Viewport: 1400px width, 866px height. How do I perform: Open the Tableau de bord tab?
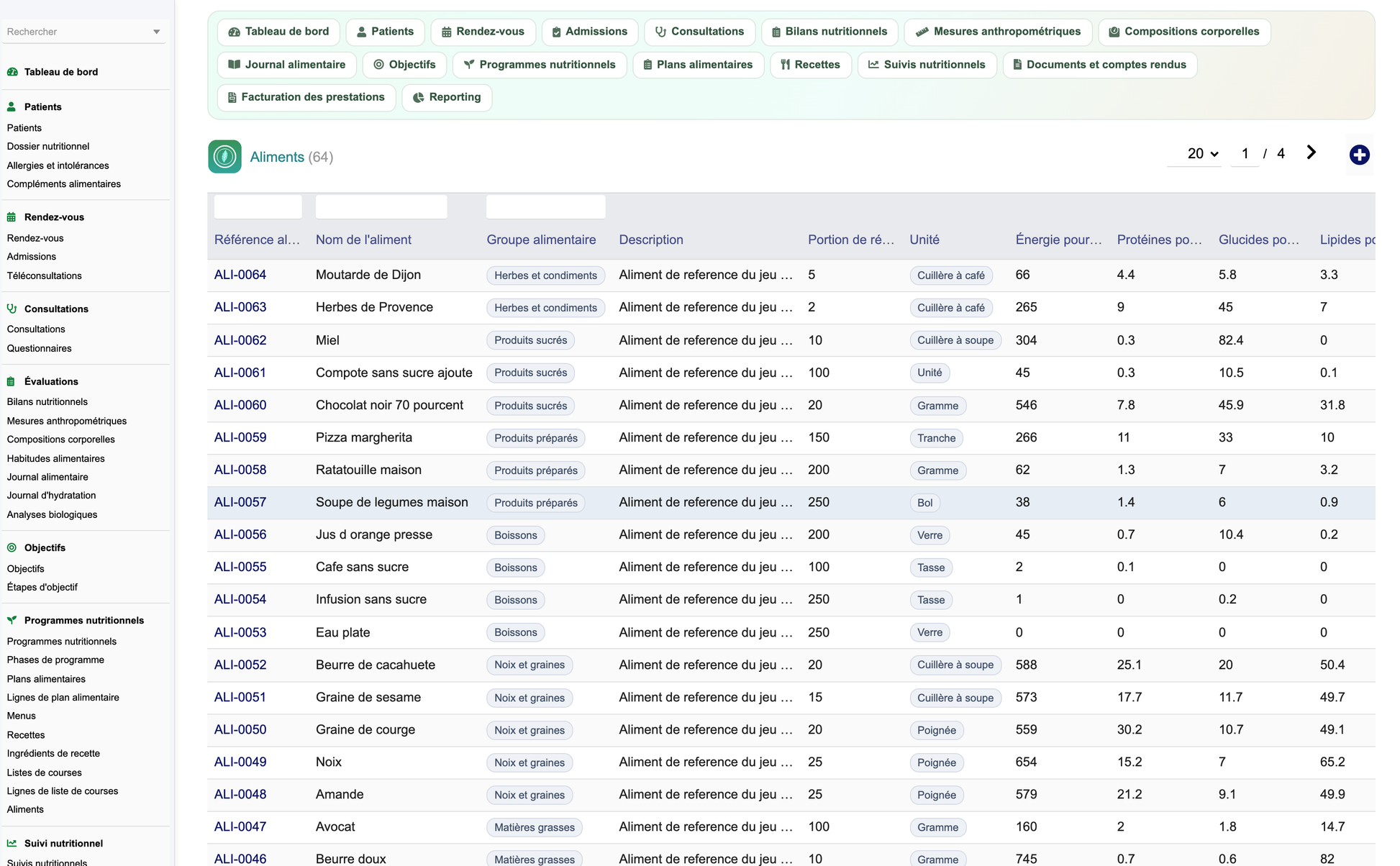tap(278, 32)
